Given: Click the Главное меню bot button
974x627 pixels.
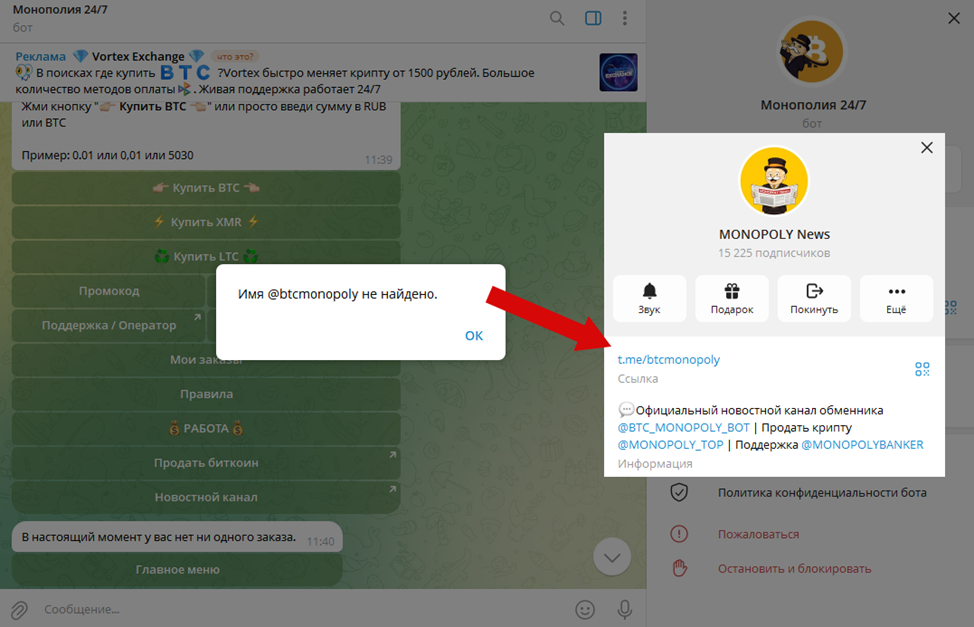Looking at the screenshot, I should pyautogui.click(x=177, y=570).
